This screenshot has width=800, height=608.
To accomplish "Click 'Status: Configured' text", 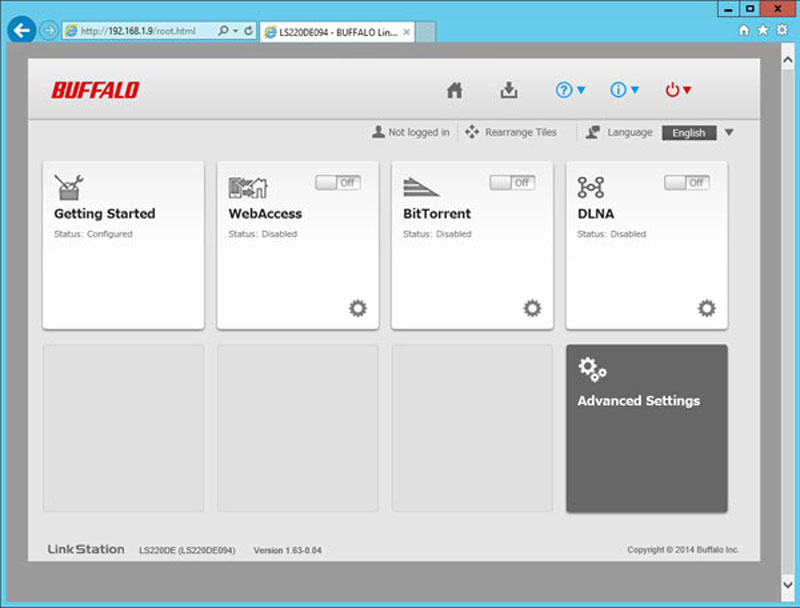I will coord(93,234).
